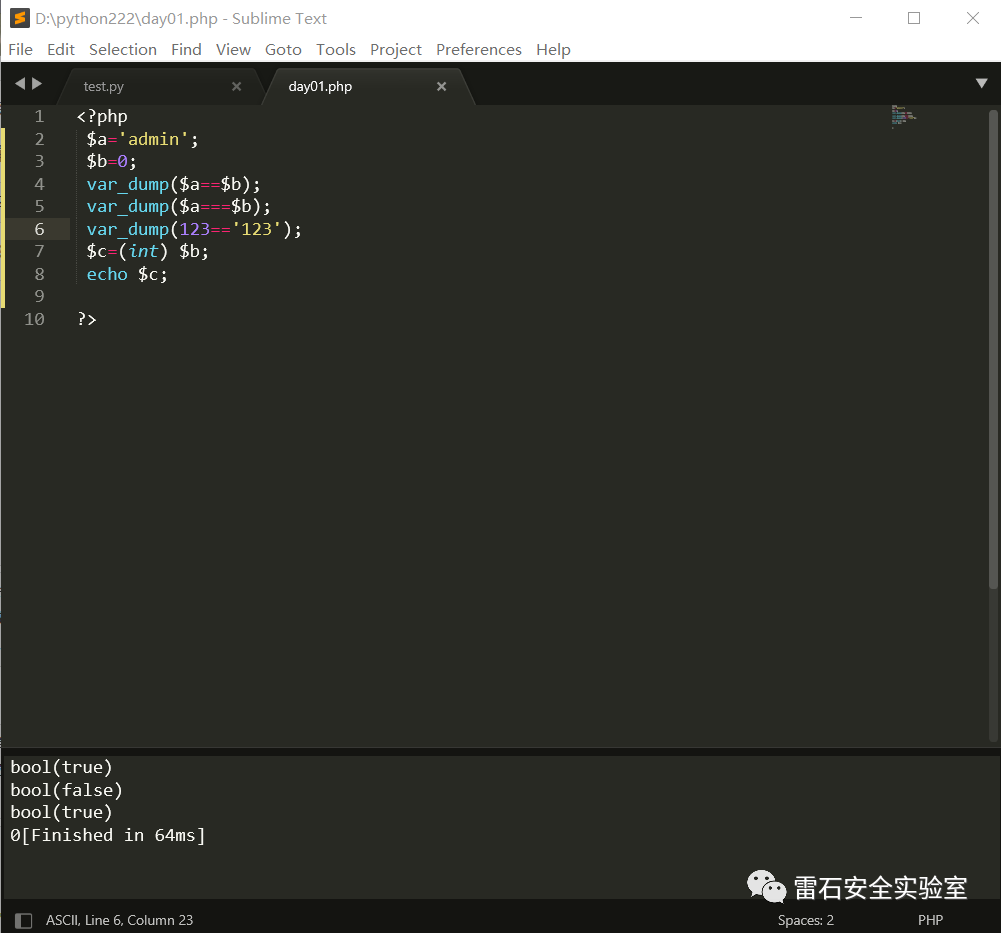Click the Sublime Text app icon in title bar
Image resolution: width=1001 pixels, height=933 pixels.
tap(19, 18)
